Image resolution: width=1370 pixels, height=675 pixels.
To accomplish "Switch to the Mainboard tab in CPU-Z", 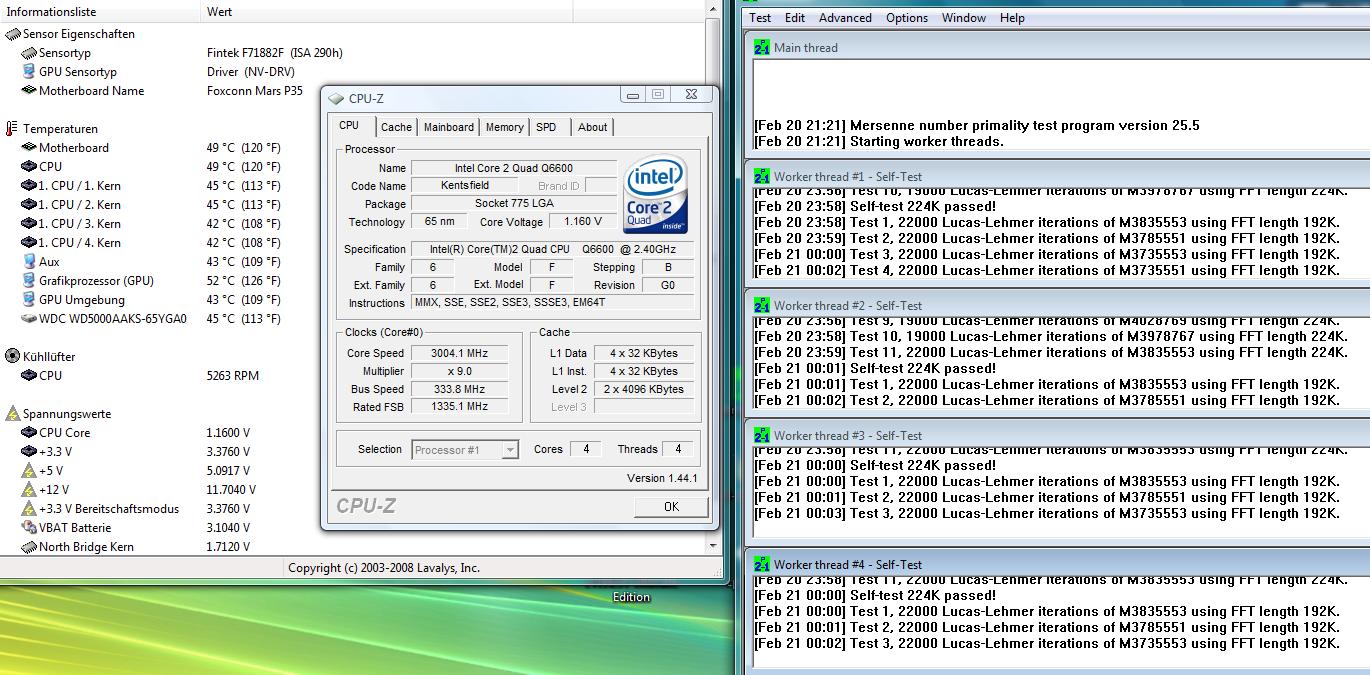I will click(x=449, y=127).
